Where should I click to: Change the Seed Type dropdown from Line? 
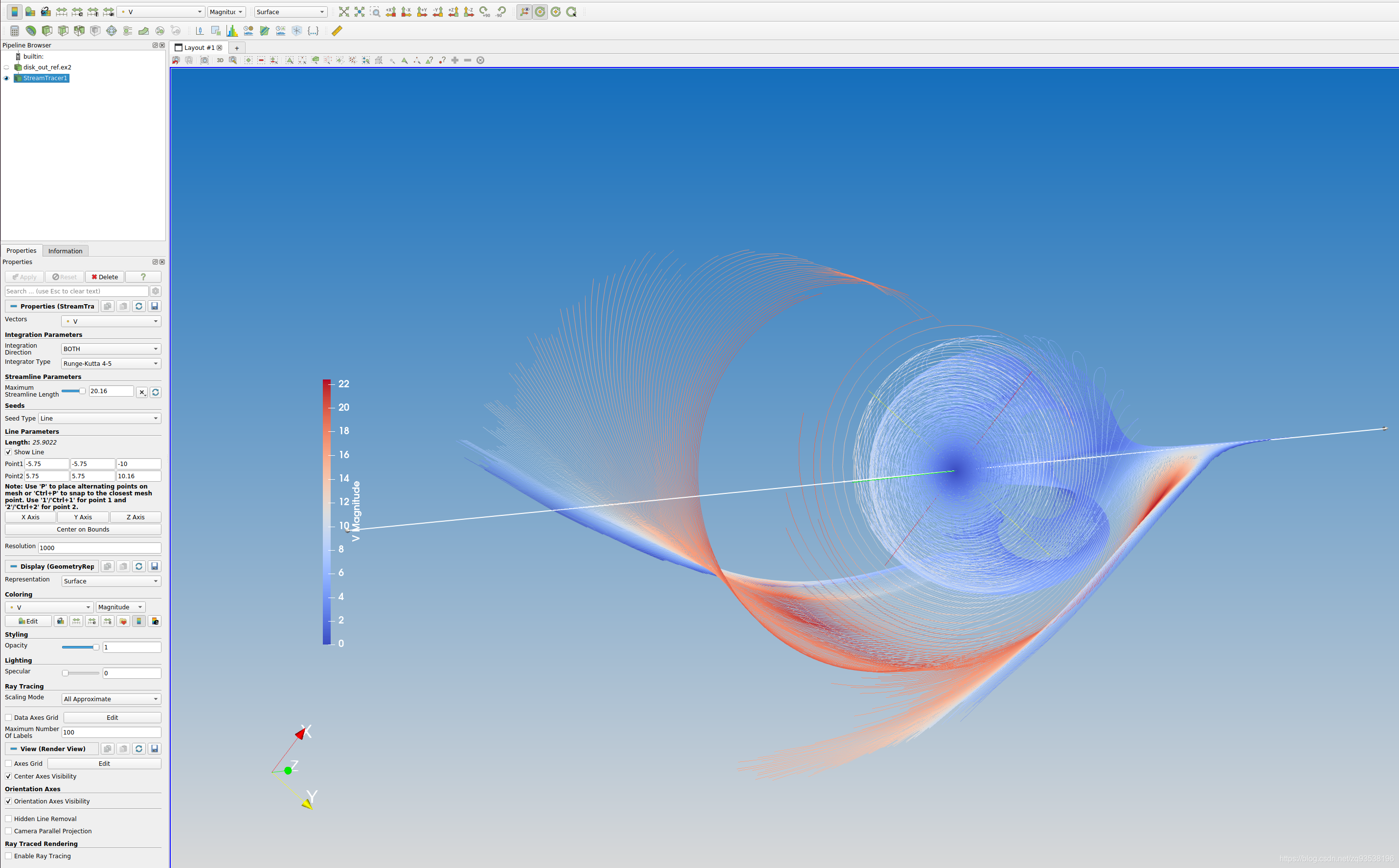tap(99, 418)
